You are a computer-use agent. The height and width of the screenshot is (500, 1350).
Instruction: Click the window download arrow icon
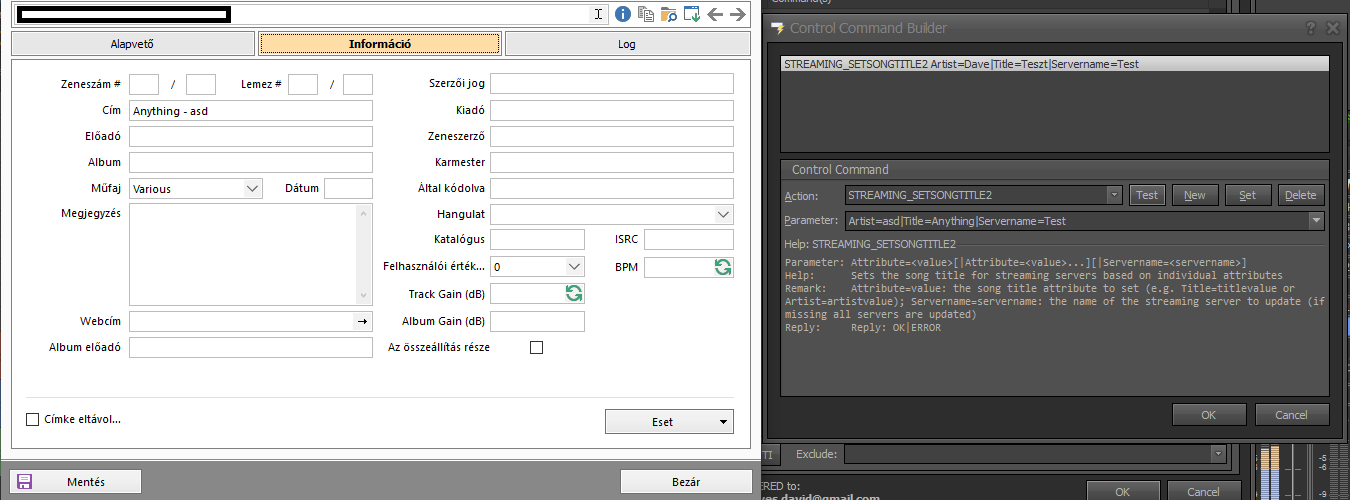coord(691,14)
